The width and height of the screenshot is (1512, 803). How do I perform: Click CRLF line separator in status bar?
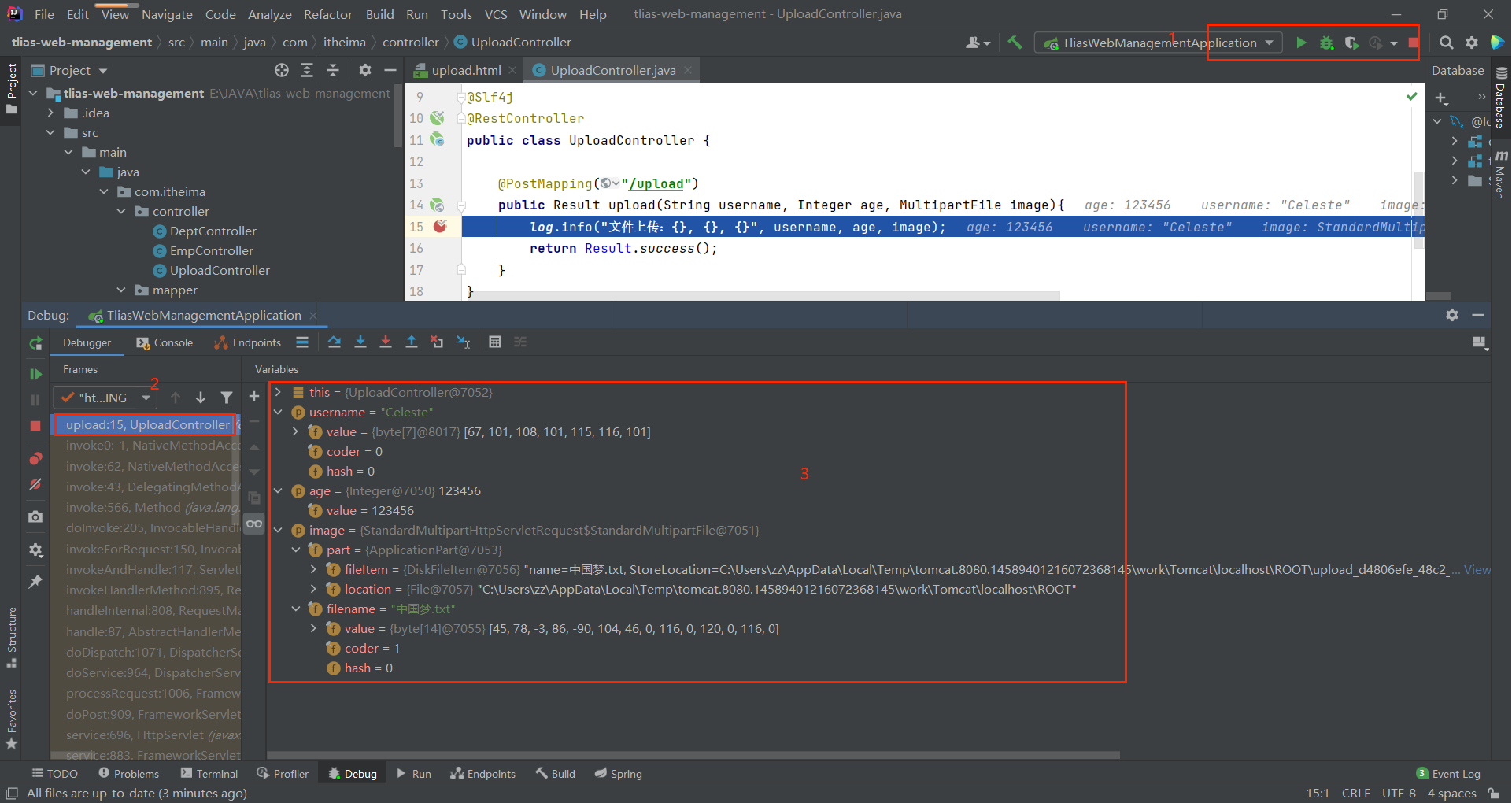[x=1355, y=793]
